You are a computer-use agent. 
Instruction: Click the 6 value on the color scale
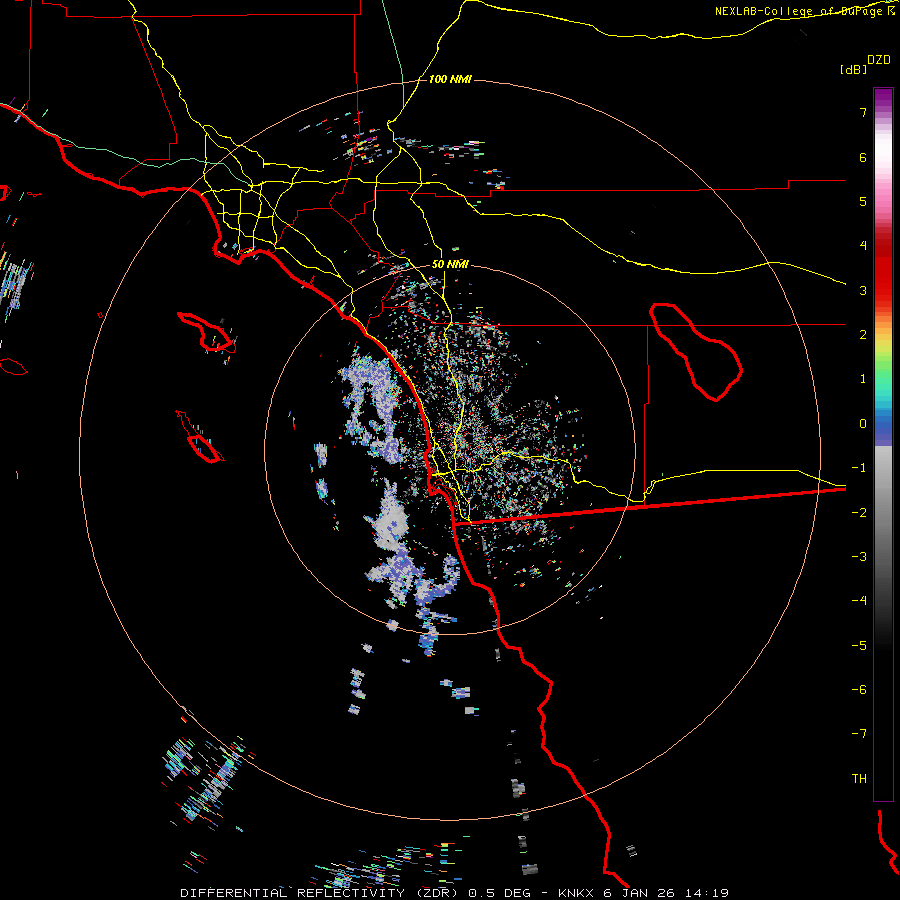863,157
